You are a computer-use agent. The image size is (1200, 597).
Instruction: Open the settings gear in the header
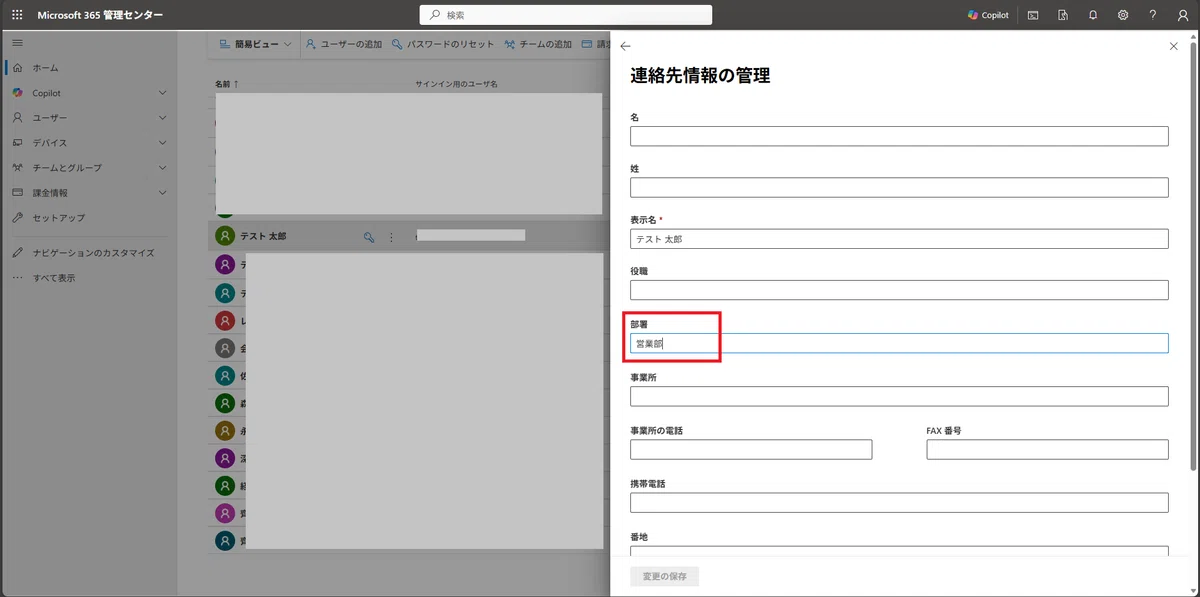pyautogui.click(x=1123, y=15)
